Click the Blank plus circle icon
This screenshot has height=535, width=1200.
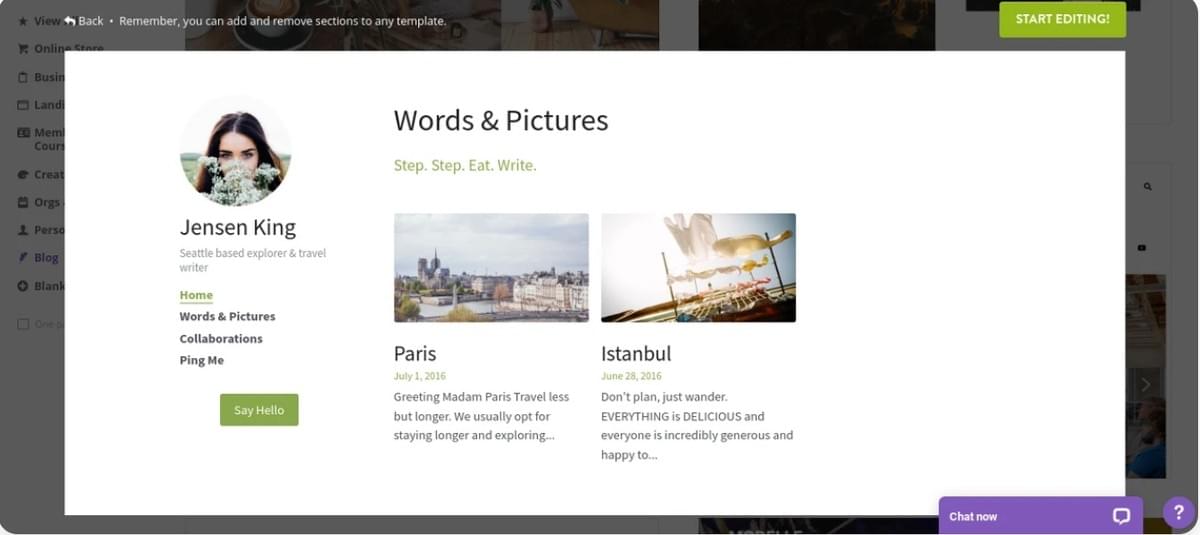[x=23, y=286]
